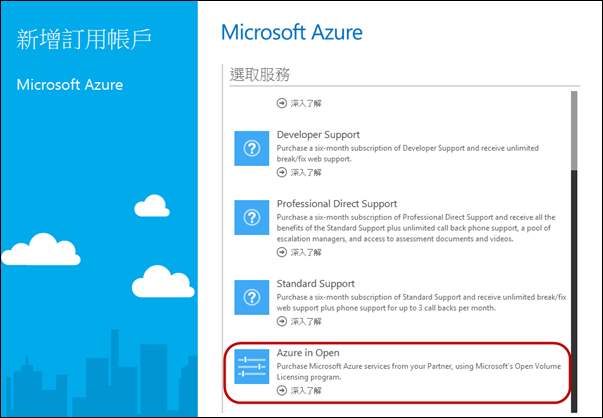Select Microsoft Azure in the left sidebar

coord(70,85)
